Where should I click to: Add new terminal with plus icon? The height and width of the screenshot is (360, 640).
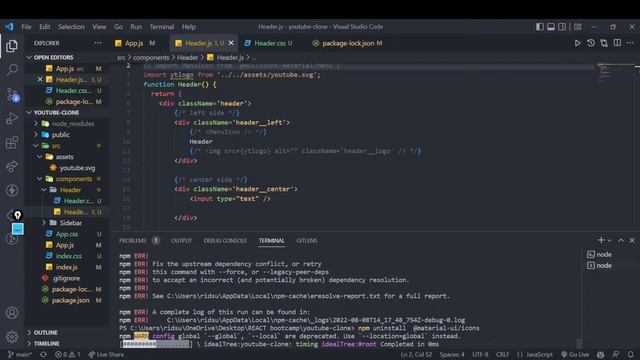coord(601,240)
